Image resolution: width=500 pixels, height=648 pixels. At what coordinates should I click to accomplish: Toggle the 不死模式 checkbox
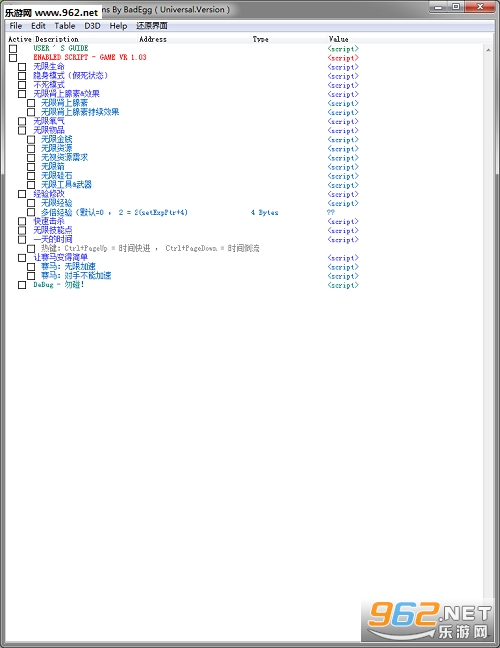[x=22, y=85]
